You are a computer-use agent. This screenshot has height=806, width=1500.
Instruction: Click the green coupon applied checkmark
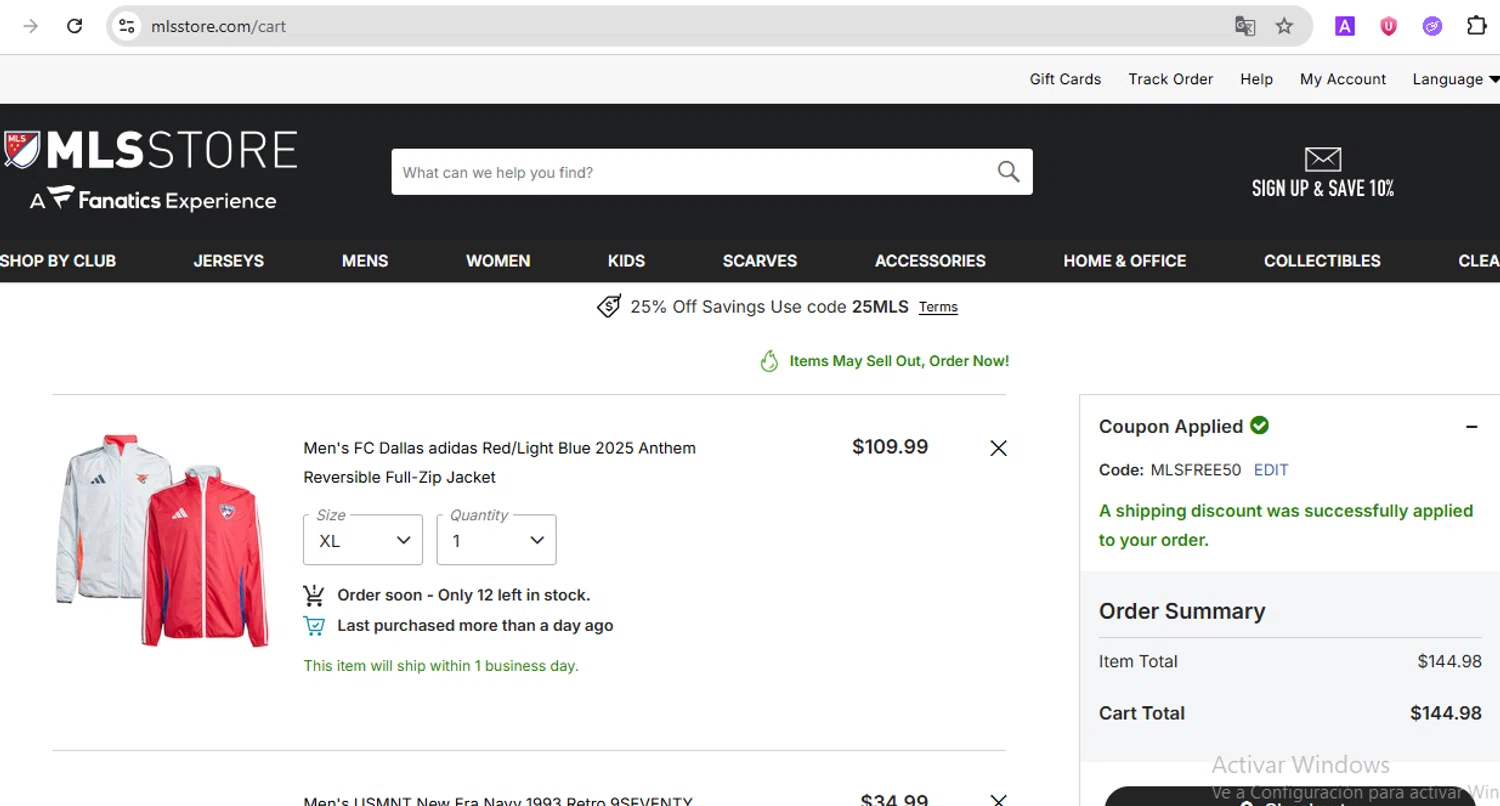[1260, 425]
